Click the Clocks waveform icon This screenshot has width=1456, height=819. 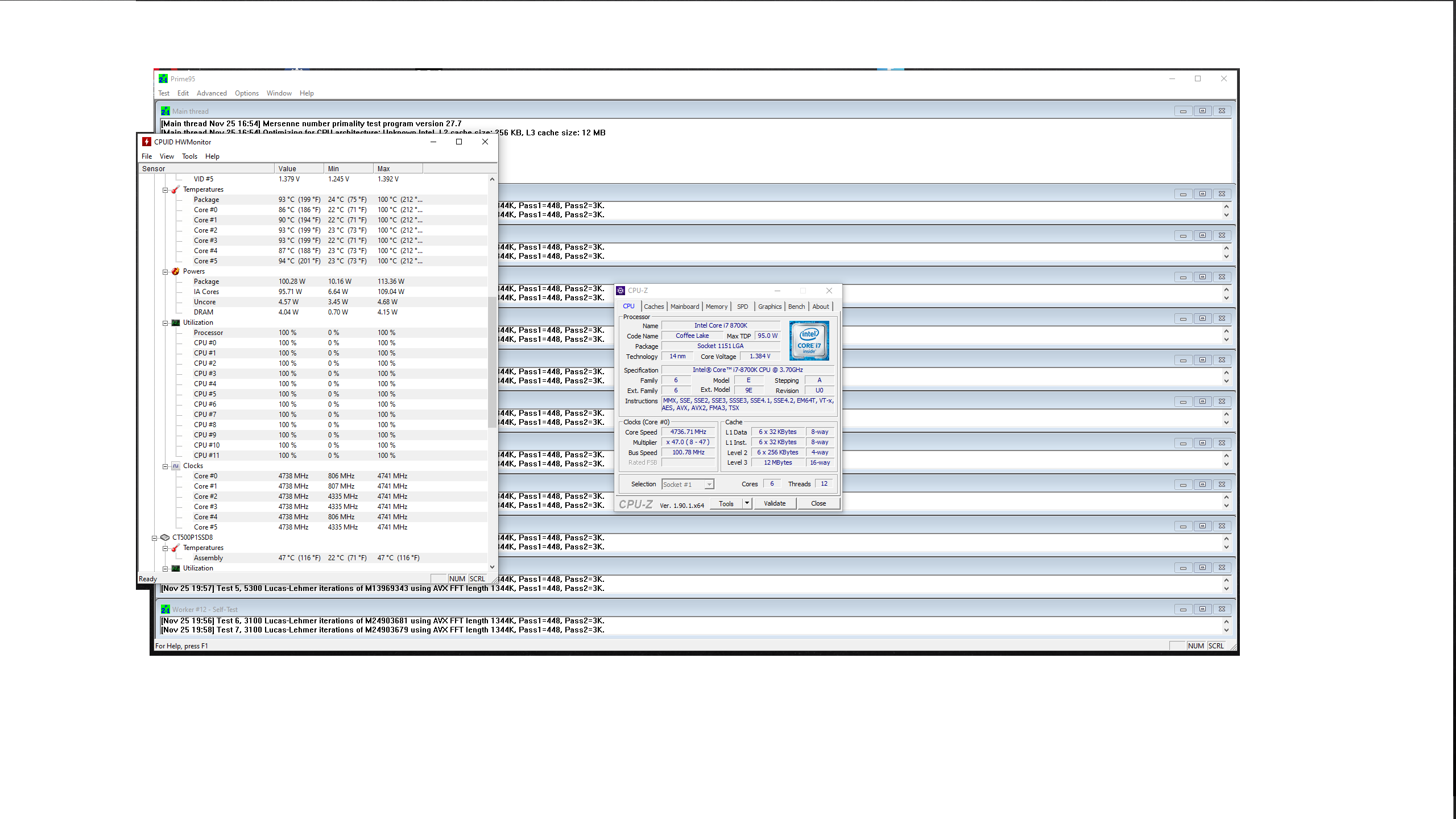tap(176, 466)
